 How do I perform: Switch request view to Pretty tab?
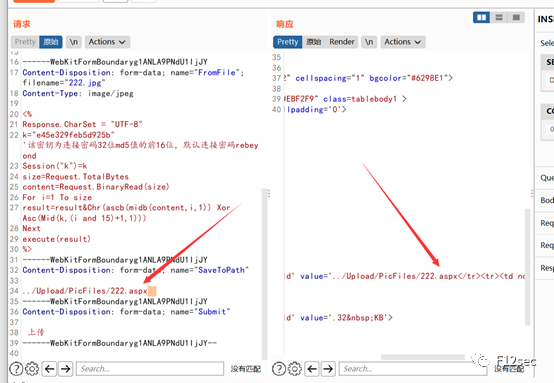click(25, 42)
